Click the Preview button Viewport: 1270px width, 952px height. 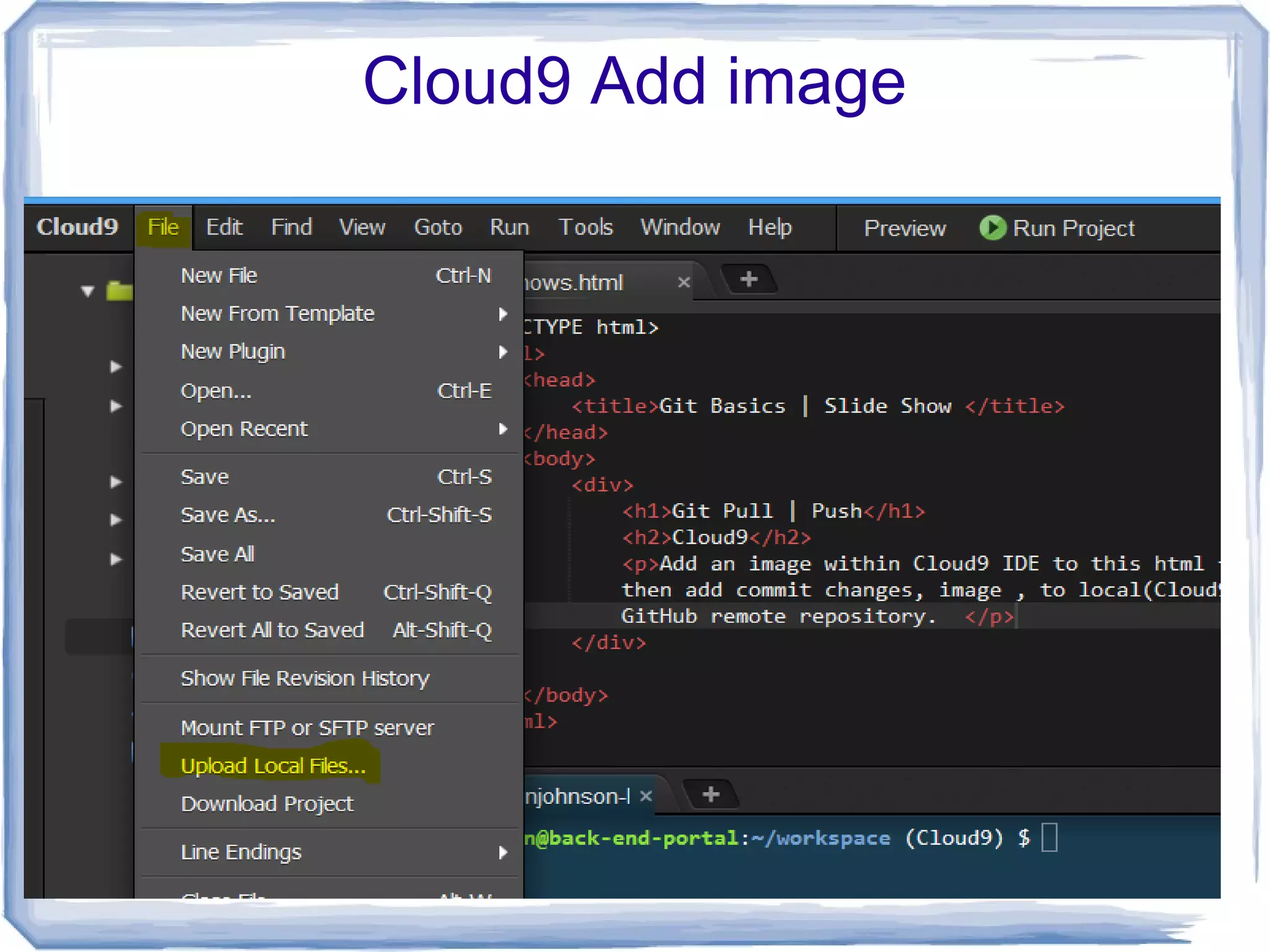(905, 228)
